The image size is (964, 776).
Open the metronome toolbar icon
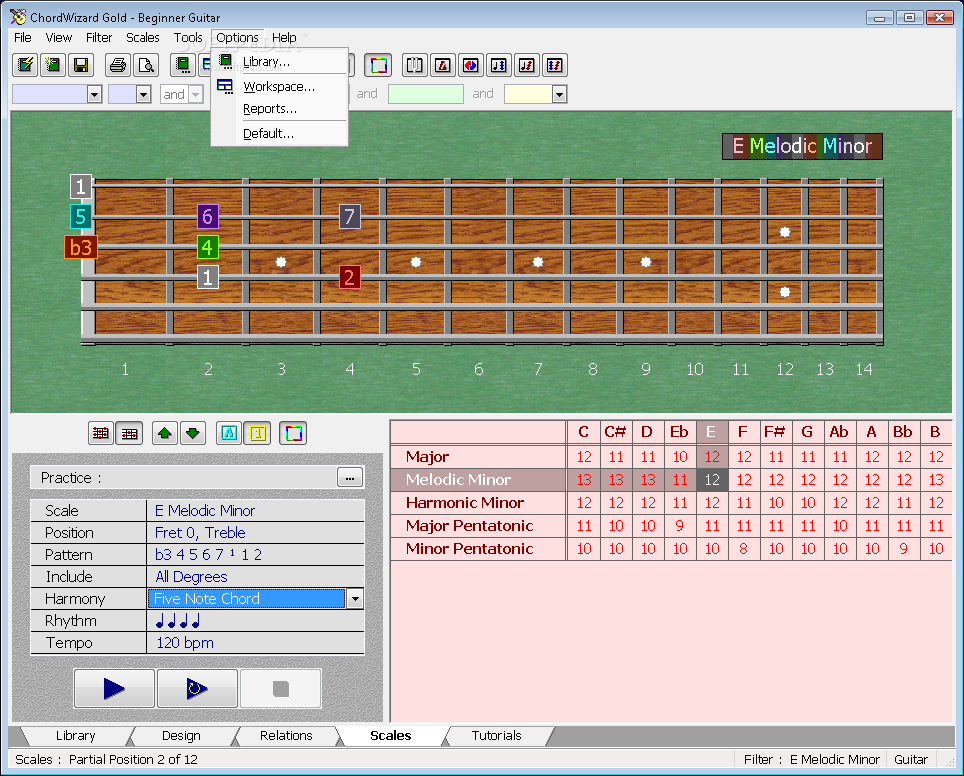coord(443,65)
